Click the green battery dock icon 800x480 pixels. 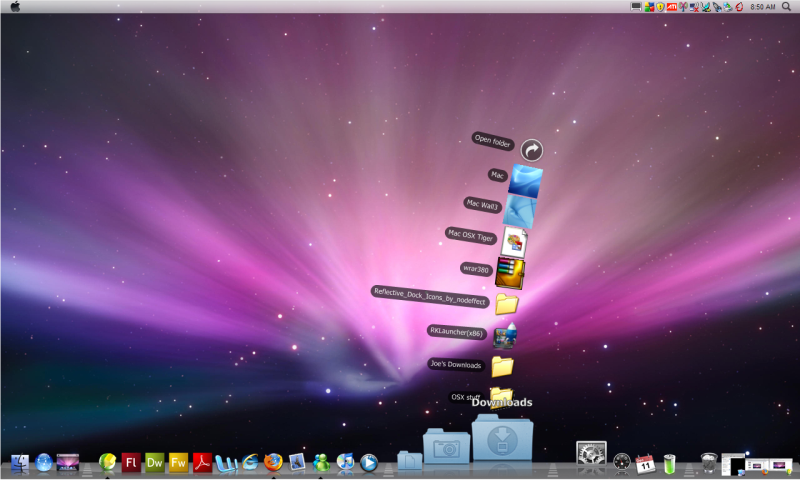(x=669, y=464)
